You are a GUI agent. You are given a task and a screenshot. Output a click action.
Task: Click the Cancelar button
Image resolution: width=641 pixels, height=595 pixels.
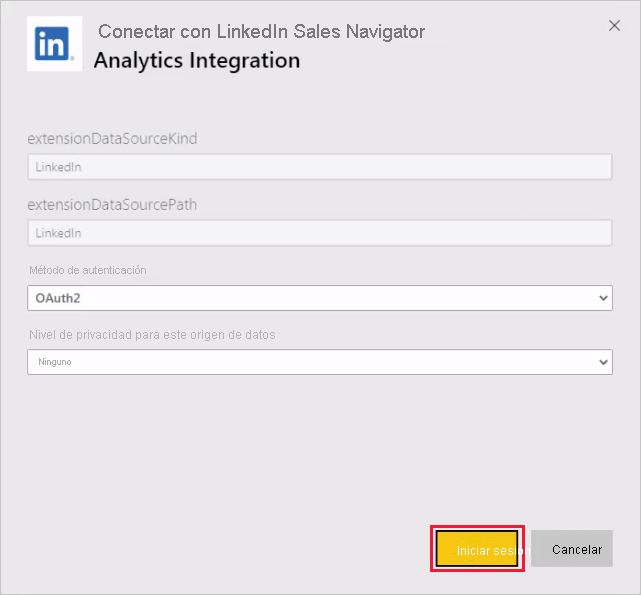click(572, 549)
